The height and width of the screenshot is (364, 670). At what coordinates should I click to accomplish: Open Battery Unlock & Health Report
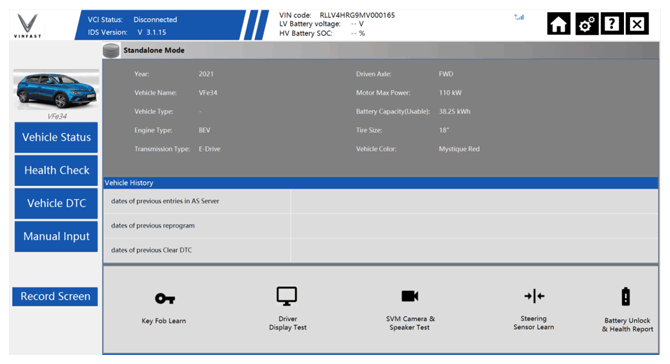[x=627, y=310]
